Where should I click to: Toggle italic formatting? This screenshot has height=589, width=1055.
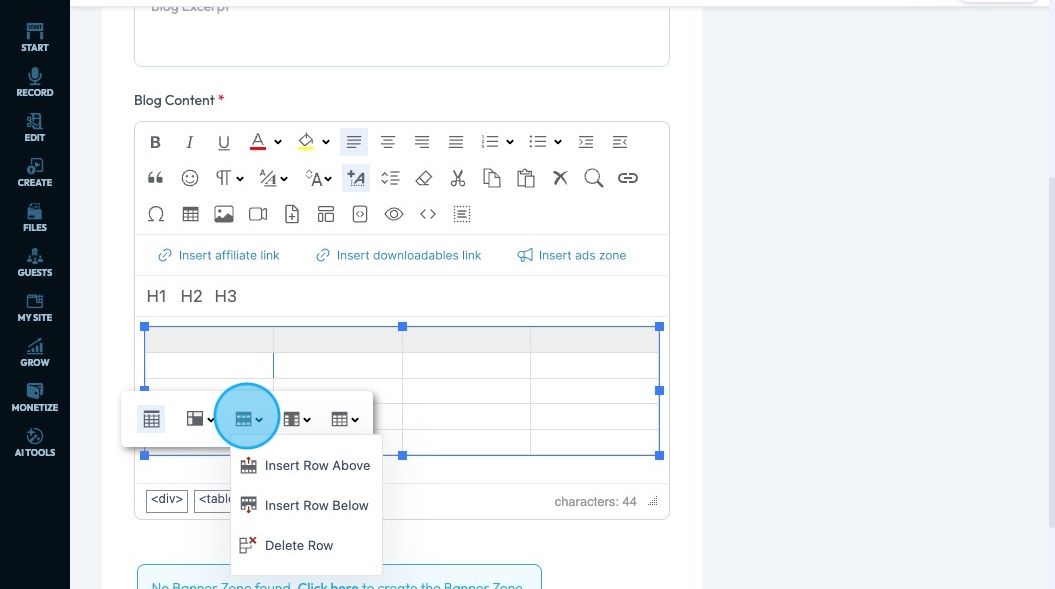point(190,142)
